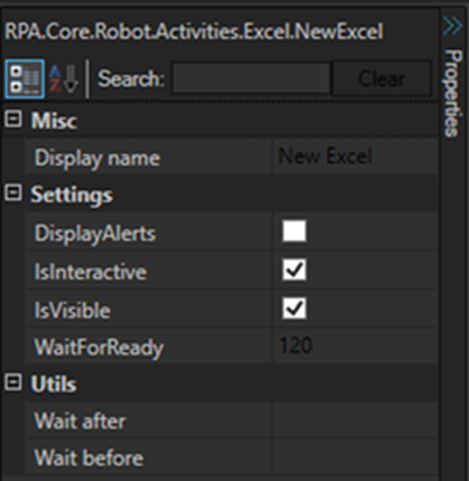Select the Display name property label
The height and width of the screenshot is (481, 469).
click(97, 158)
